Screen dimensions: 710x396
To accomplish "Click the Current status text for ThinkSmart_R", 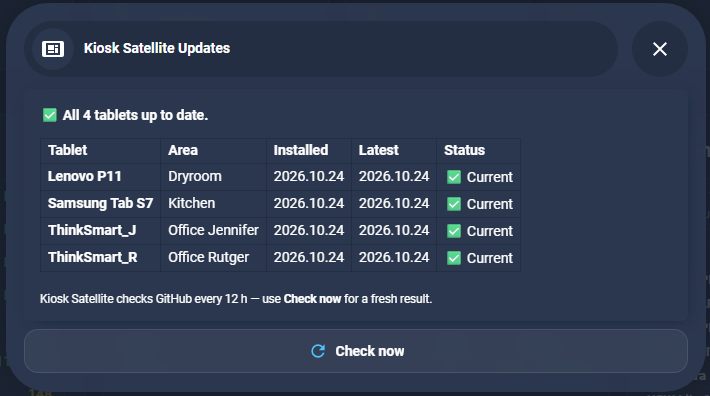I will point(489,258).
